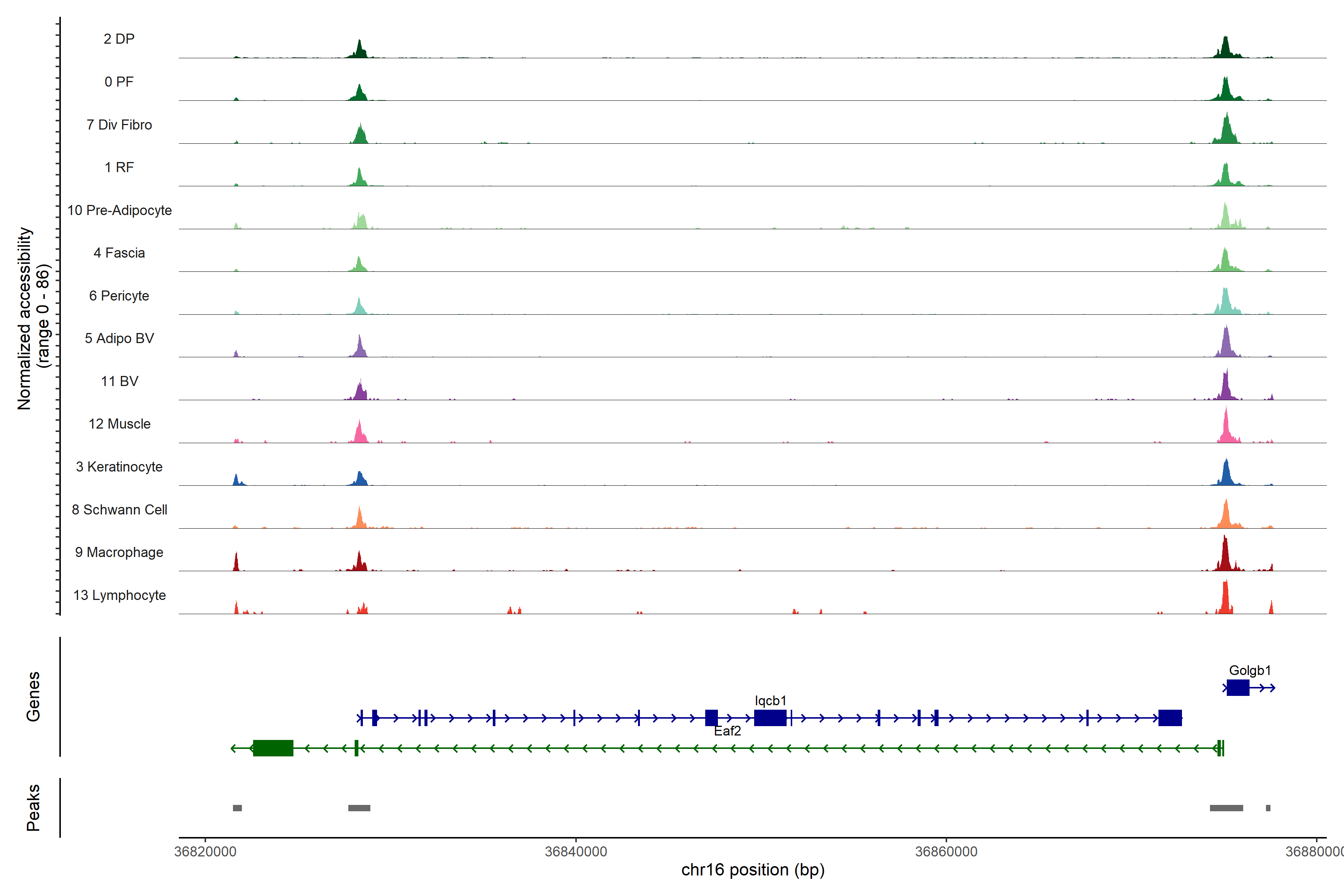Image resolution: width=1344 pixels, height=896 pixels.
Task: Click the 36860000 axis tick label
Action: point(946,852)
